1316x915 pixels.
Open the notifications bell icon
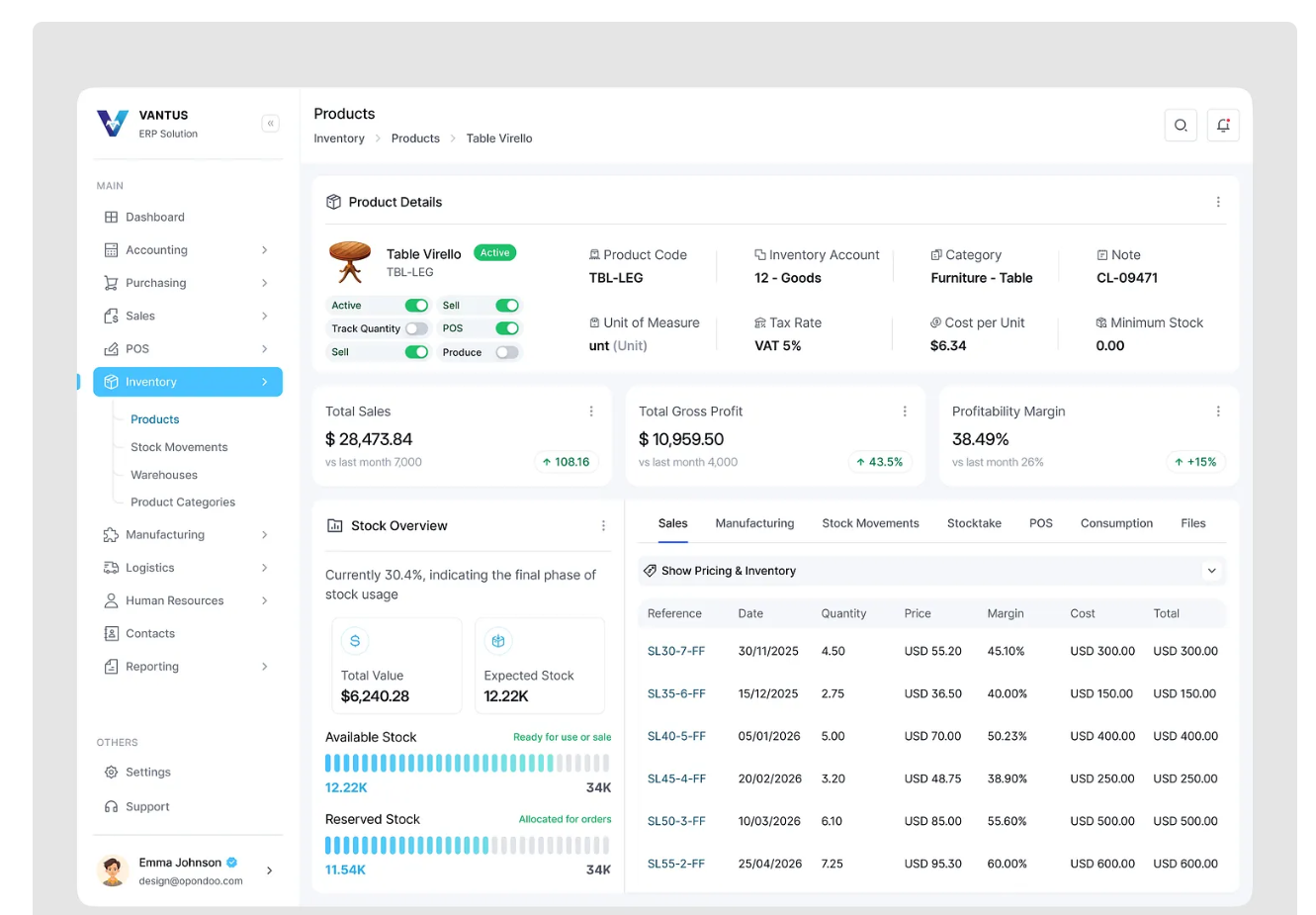[x=1223, y=126]
